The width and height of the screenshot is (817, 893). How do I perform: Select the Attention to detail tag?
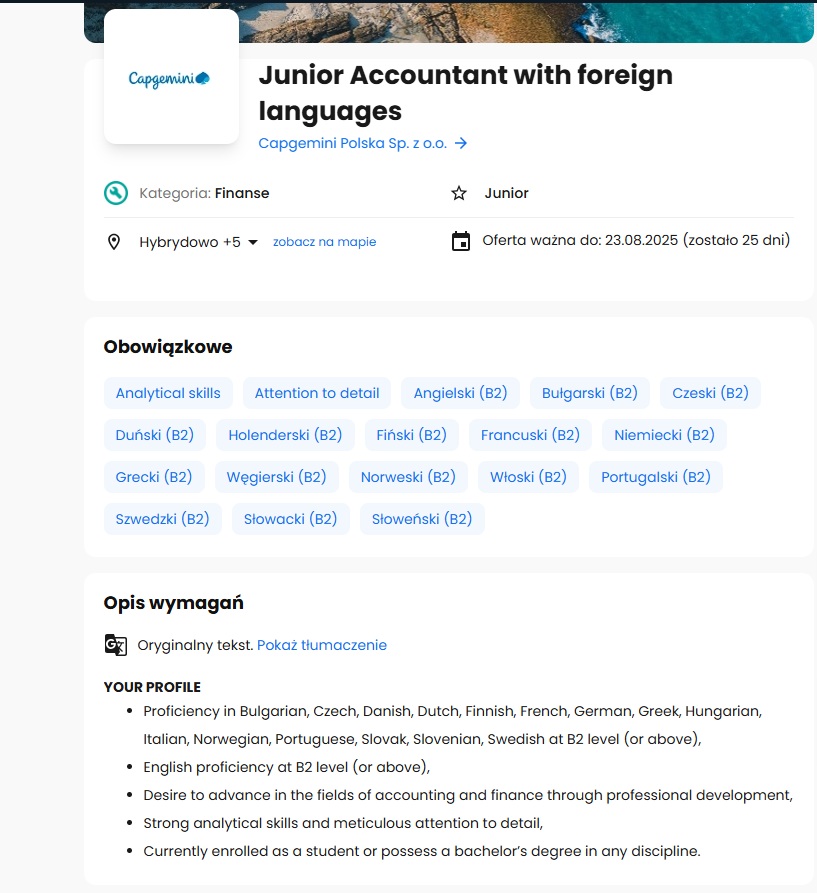[317, 393]
